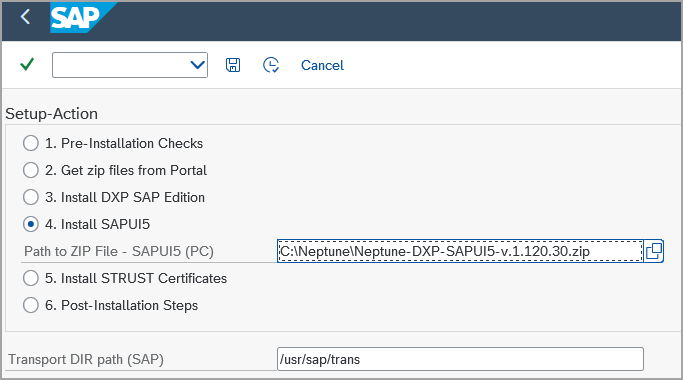Open the value help for ZIP path
This screenshot has width=683, height=380.
coord(653,251)
